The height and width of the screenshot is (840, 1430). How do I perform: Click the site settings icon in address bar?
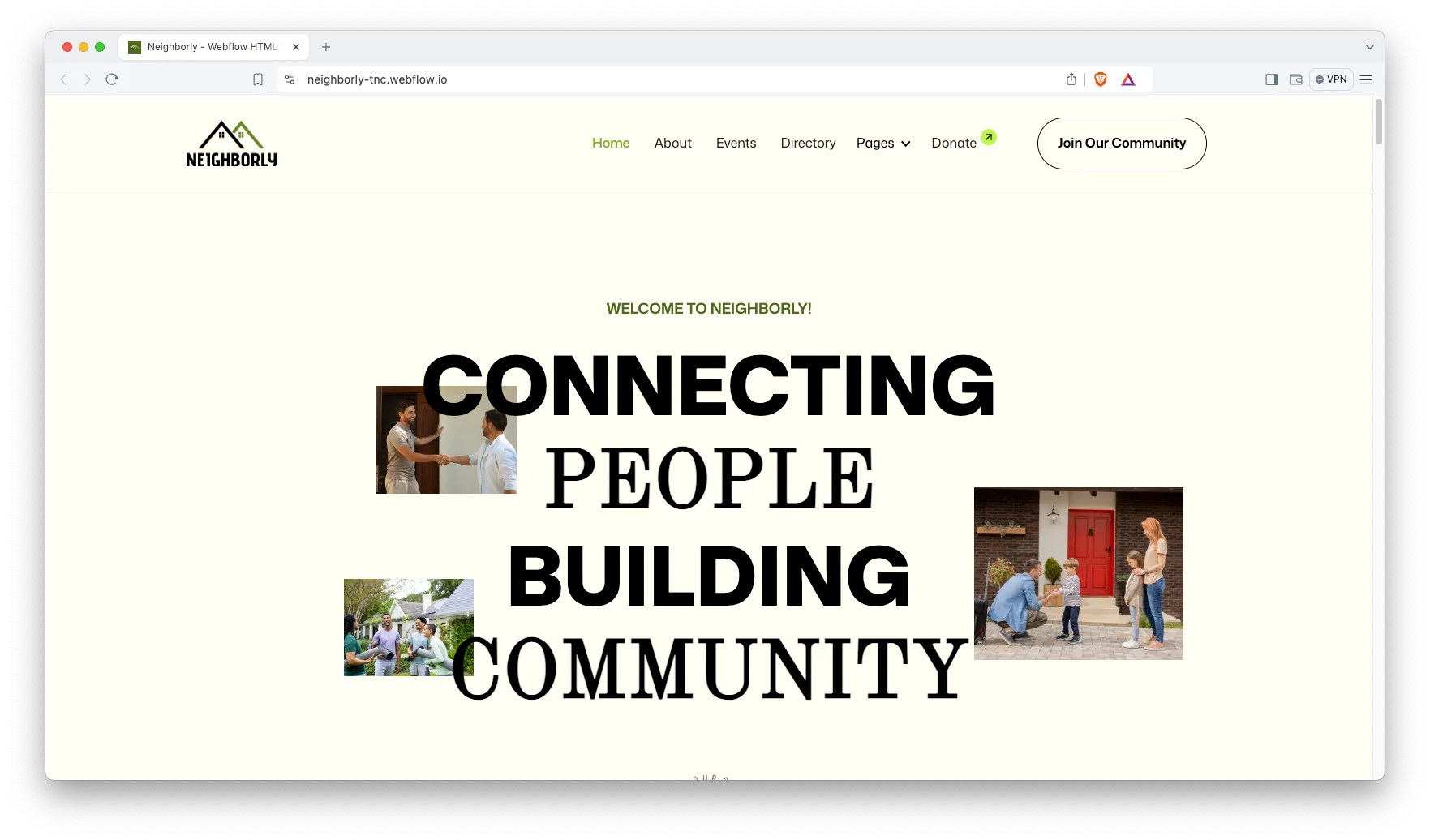290,79
